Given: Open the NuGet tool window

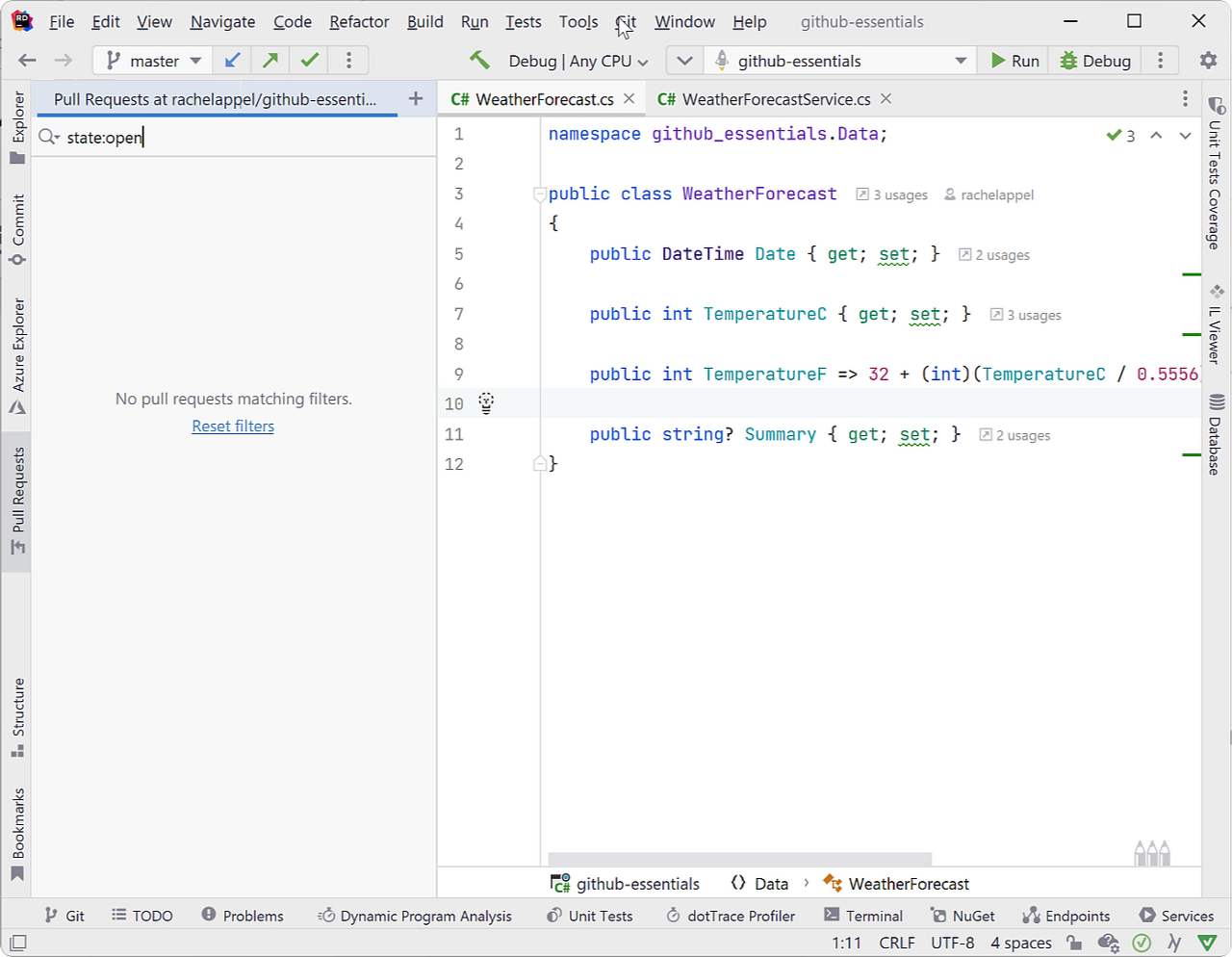Looking at the screenshot, I should point(962,916).
